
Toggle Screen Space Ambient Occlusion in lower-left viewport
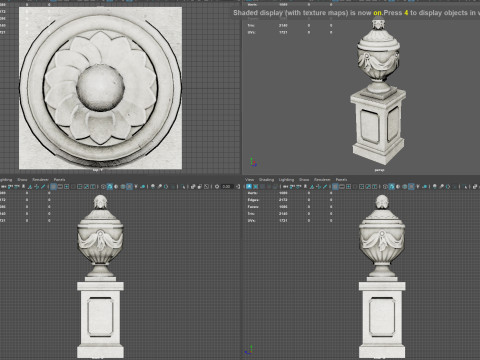[153, 187]
